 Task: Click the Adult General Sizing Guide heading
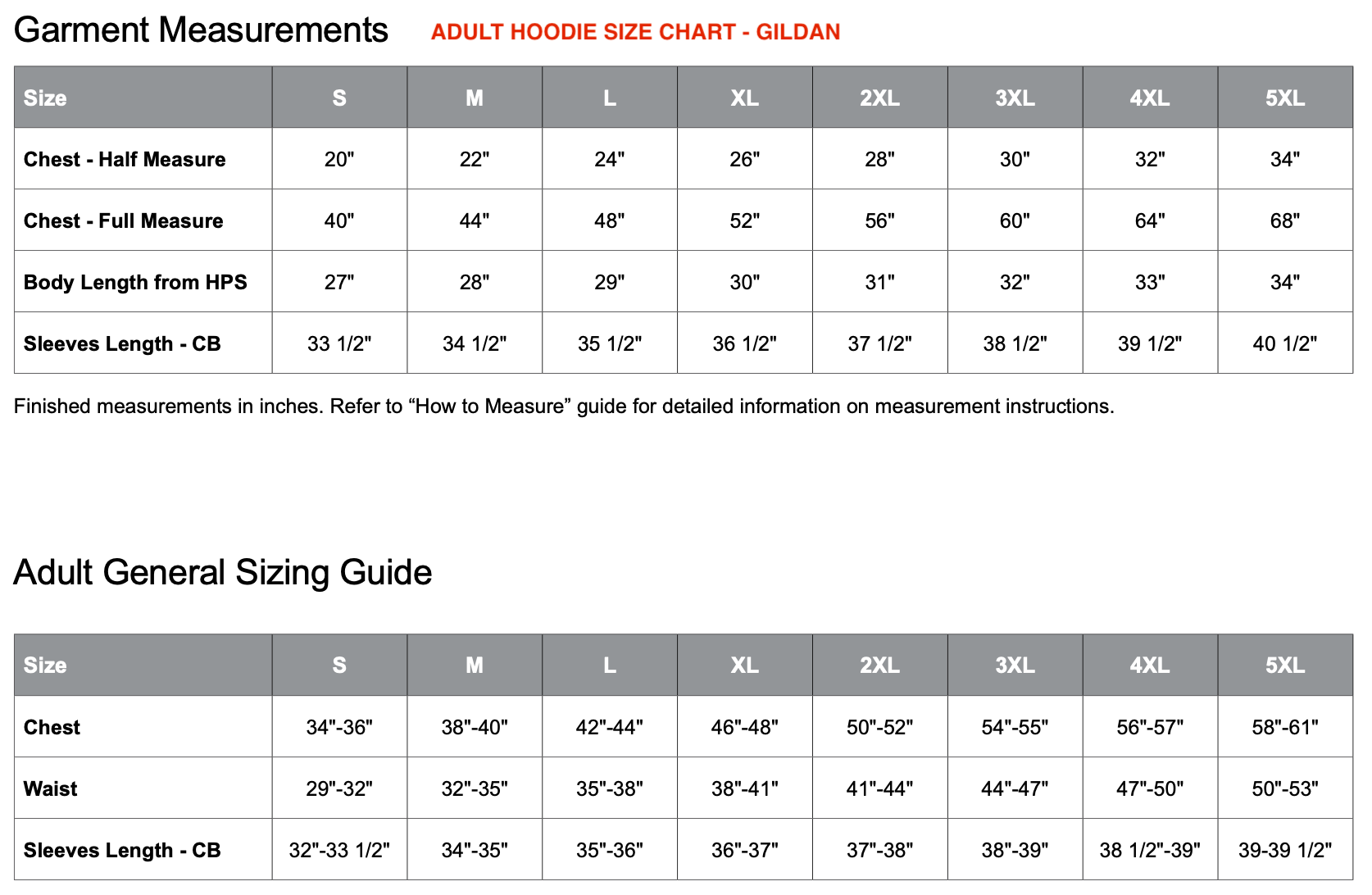point(223,572)
